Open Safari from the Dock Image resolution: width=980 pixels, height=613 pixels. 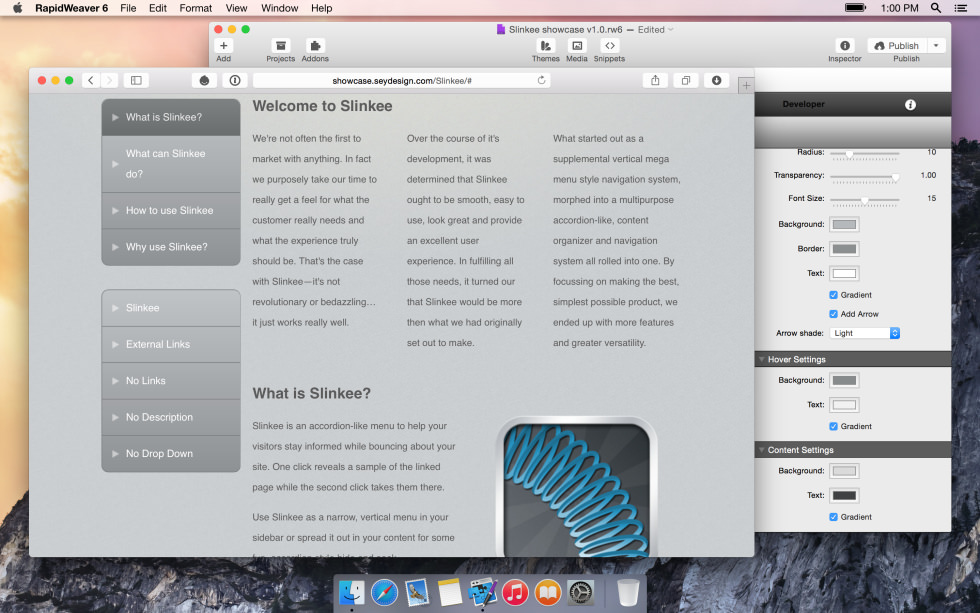[384, 592]
